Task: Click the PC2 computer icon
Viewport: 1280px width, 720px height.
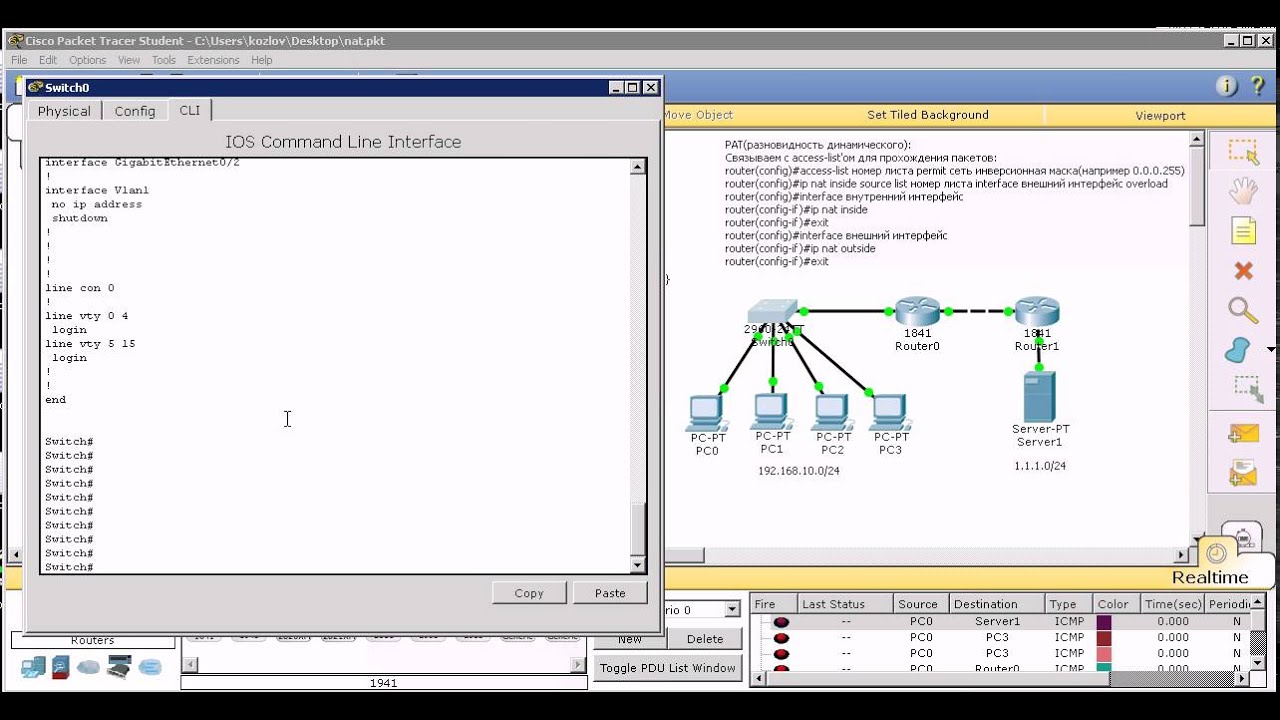Action: (831, 412)
